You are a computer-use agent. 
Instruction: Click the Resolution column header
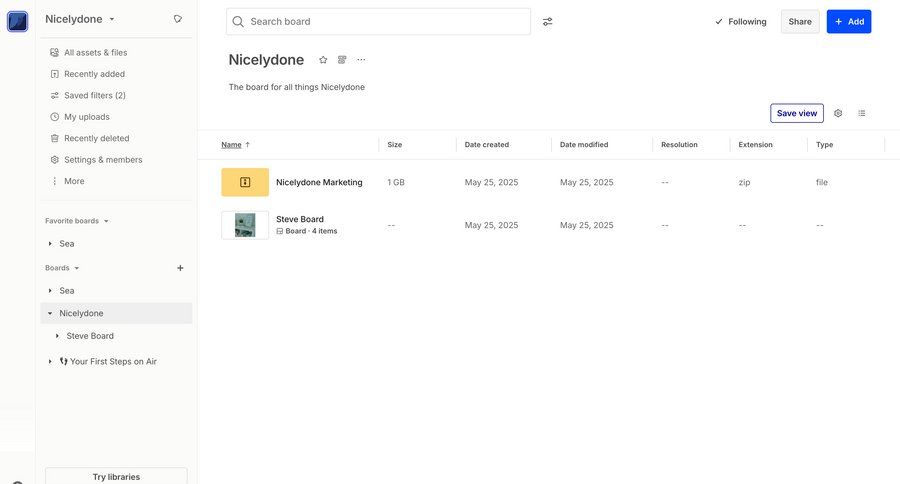click(x=679, y=145)
